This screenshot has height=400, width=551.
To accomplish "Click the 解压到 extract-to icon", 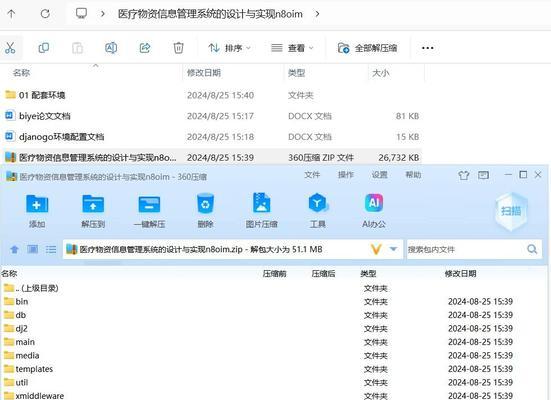I will pos(93,204).
